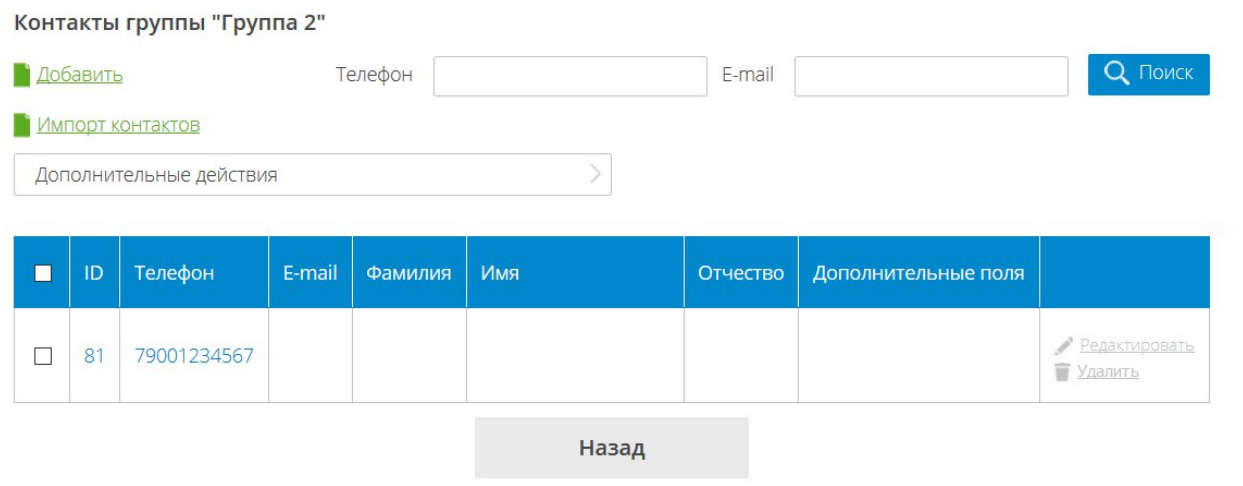Image resolution: width=1243 pixels, height=486 pixels.
Task: Click the green document icon beside Добавить
Action: [22, 75]
